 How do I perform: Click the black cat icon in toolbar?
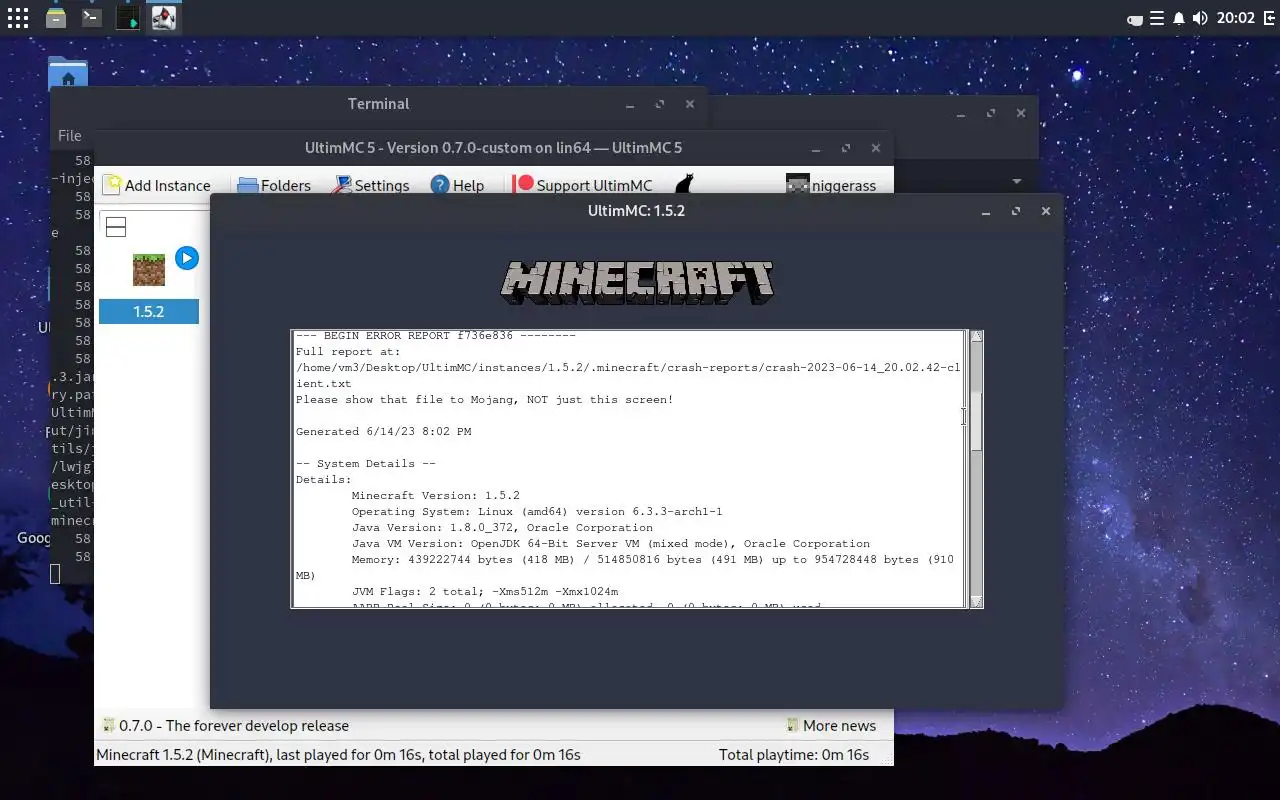click(685, 185)
